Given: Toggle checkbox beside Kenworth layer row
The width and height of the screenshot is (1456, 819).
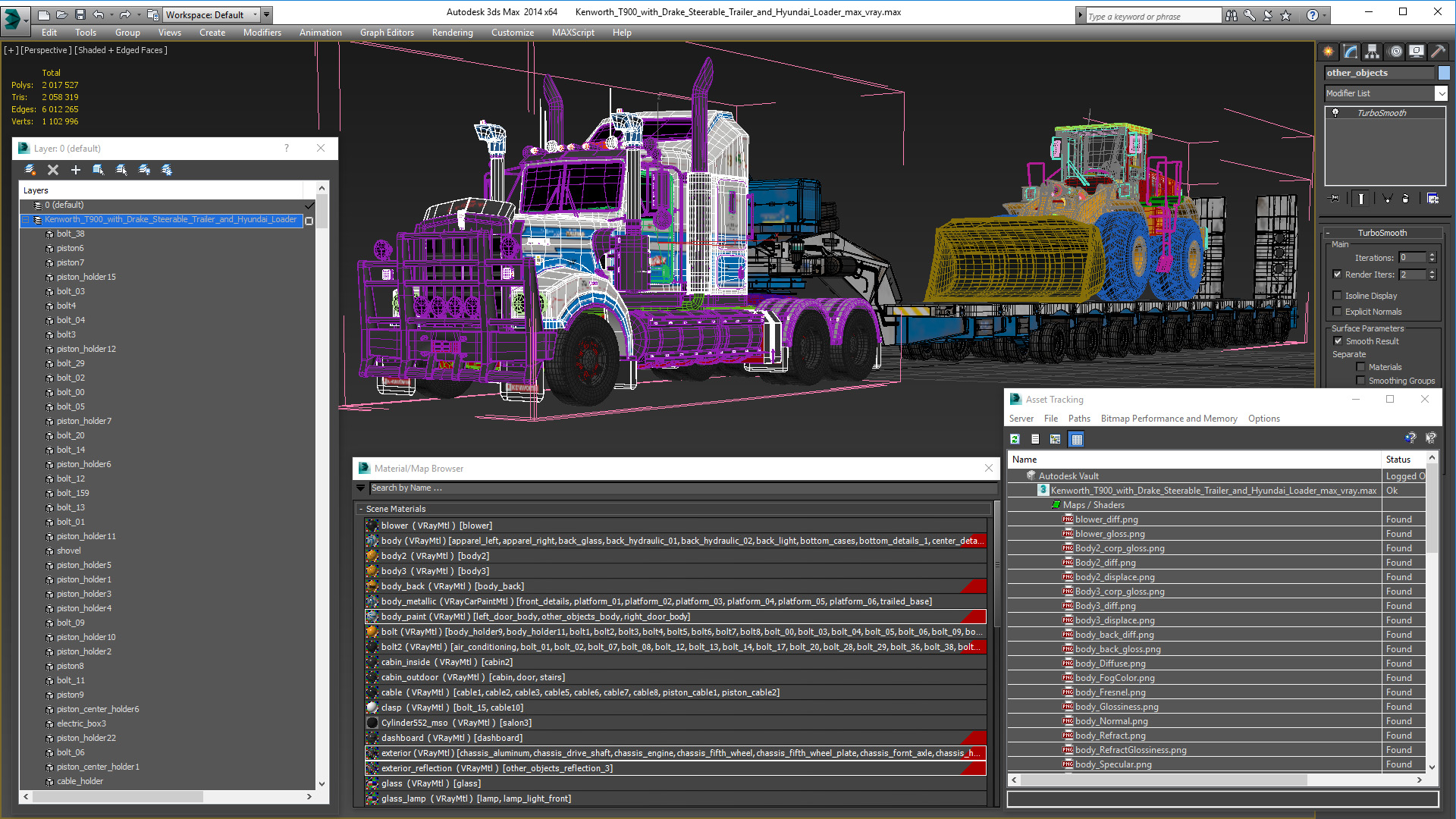Looking at the screenshot, I should 309,221.
